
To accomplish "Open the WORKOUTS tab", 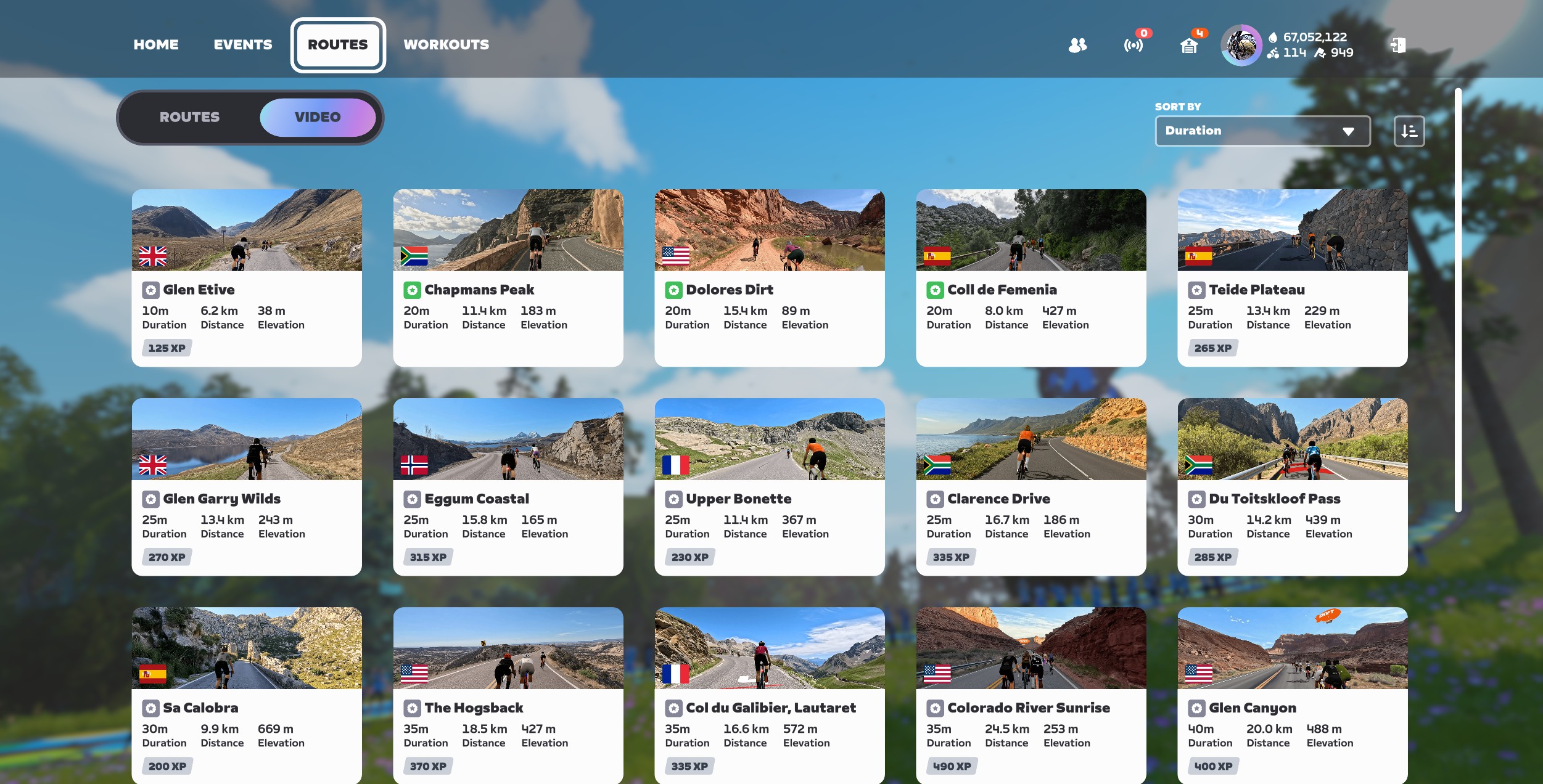I will click(x=446, y=44).
